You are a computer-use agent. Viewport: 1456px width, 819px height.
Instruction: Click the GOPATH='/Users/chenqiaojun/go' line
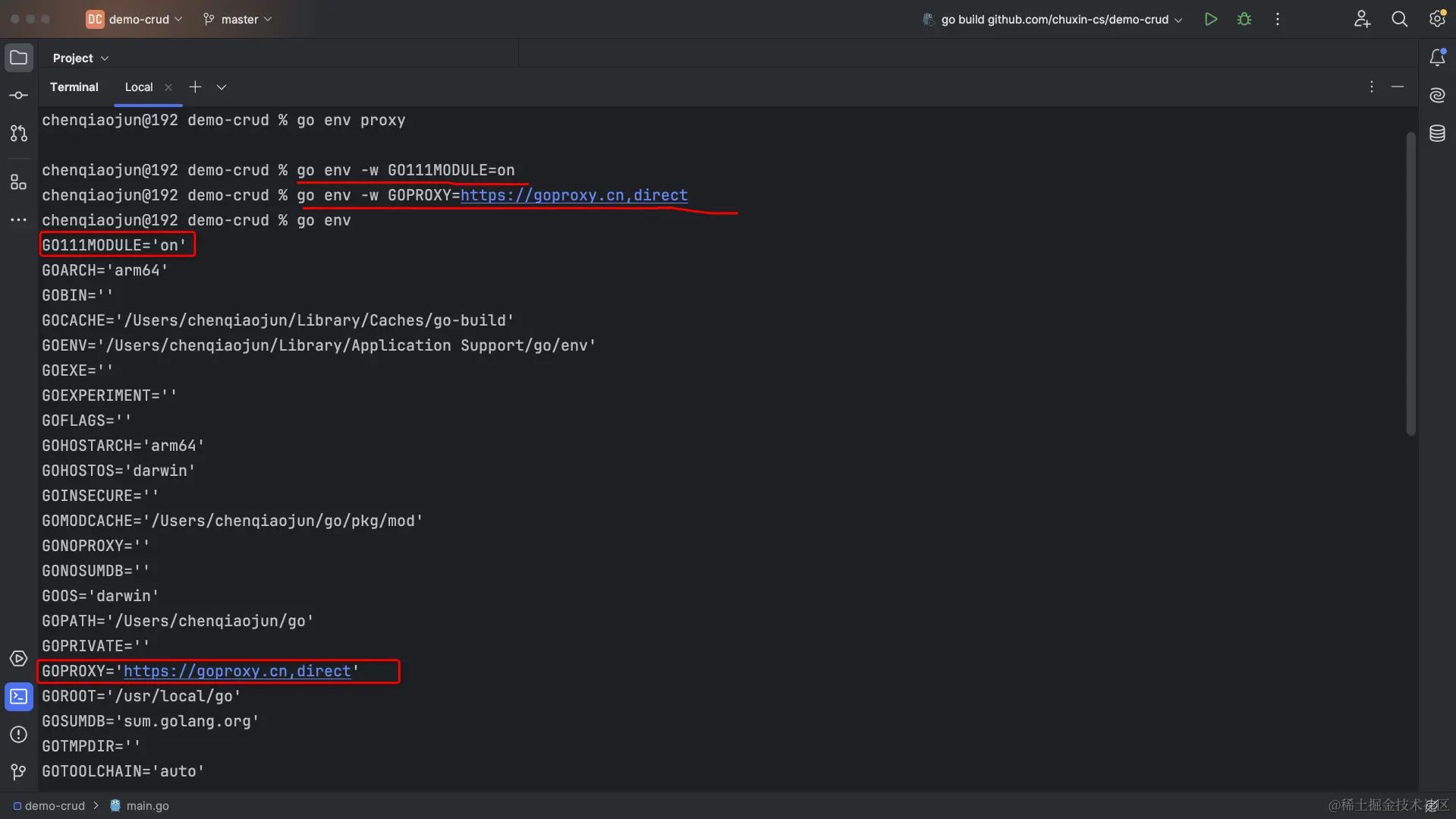178,621
